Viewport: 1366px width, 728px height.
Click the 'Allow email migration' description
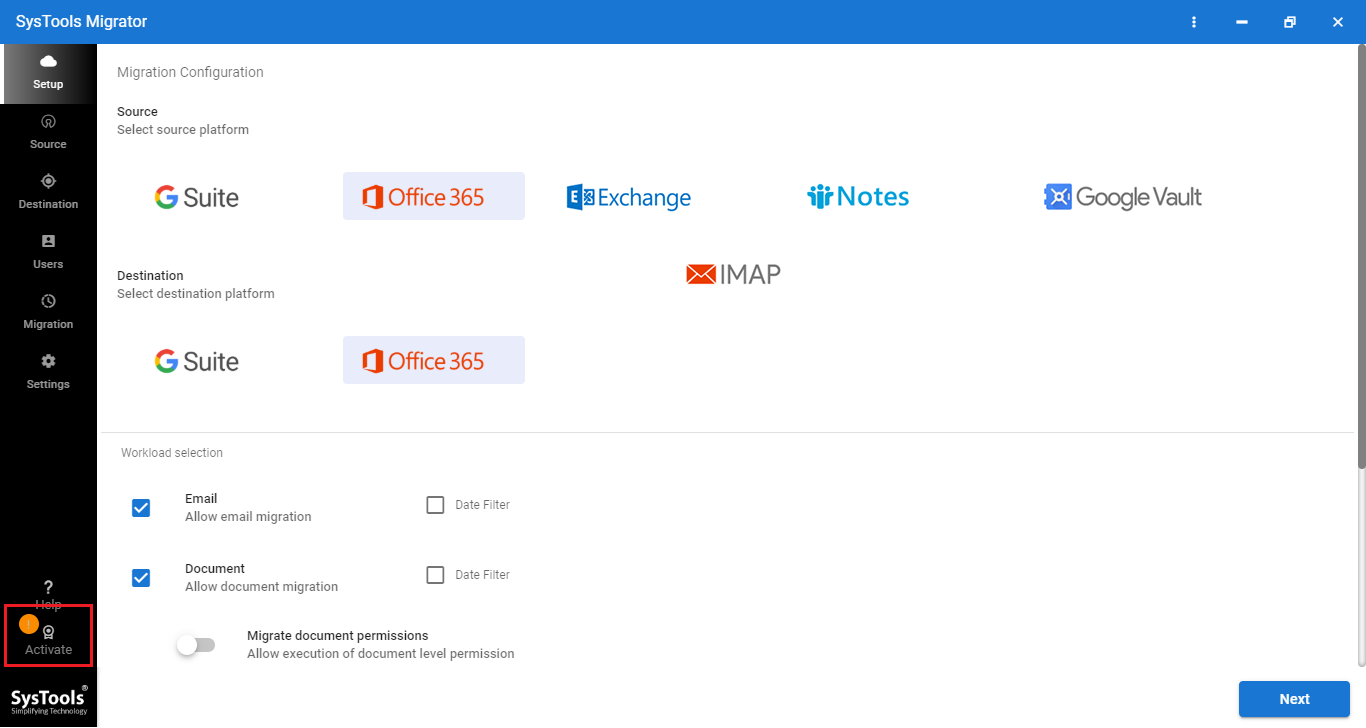pyautogui.click(x=248, y=517)
